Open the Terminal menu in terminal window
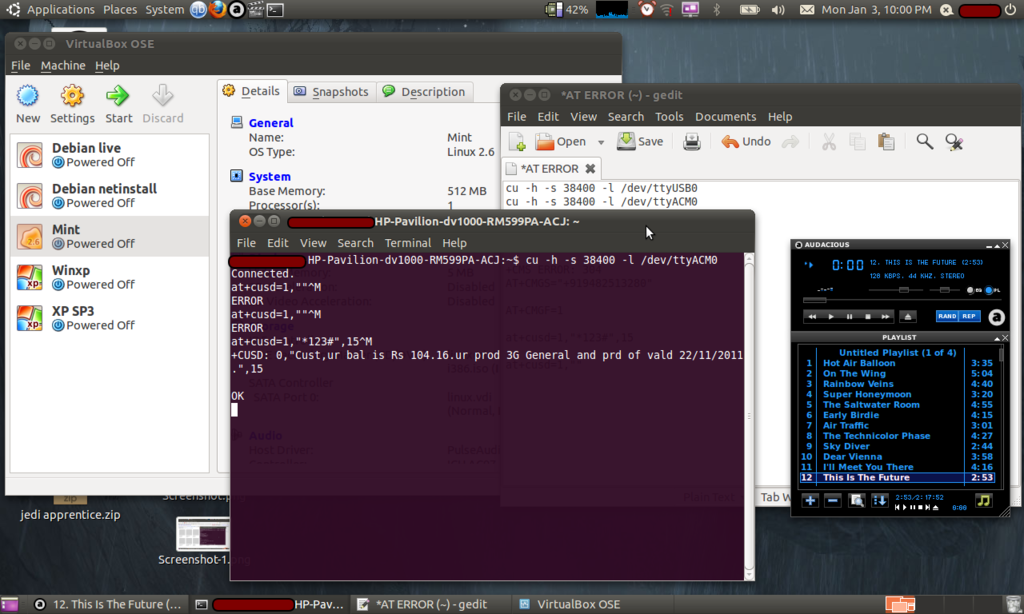Image resolution: width=1024 pixels, height=614 pixels. [x=407, y=243]
